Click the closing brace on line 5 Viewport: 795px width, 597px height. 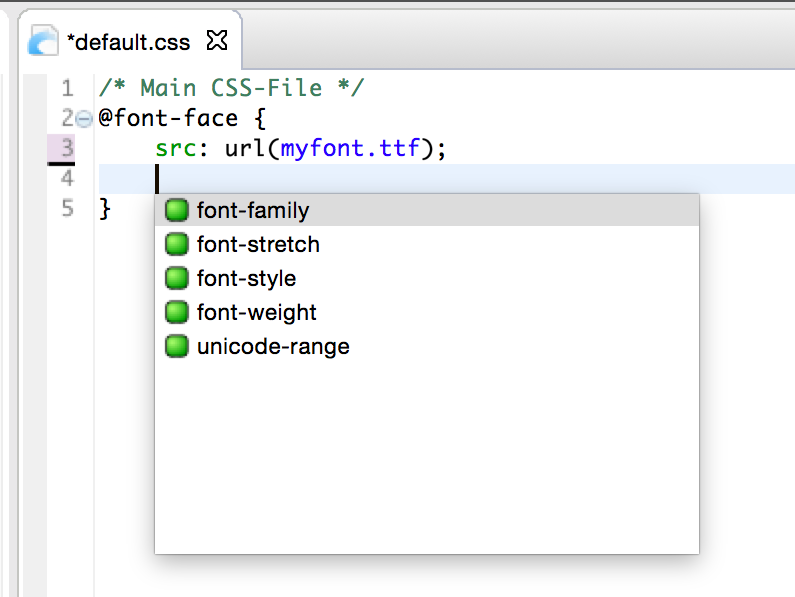104,208
